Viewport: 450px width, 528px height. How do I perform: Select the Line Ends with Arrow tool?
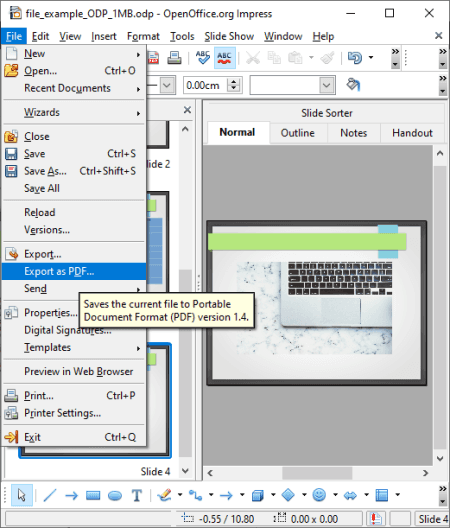[71, 495]
